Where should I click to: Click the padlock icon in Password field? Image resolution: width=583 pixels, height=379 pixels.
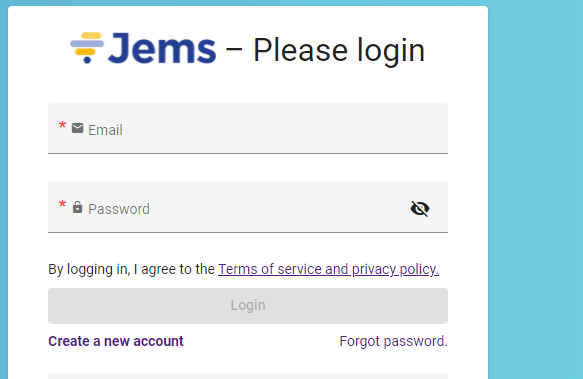point(77,207)
